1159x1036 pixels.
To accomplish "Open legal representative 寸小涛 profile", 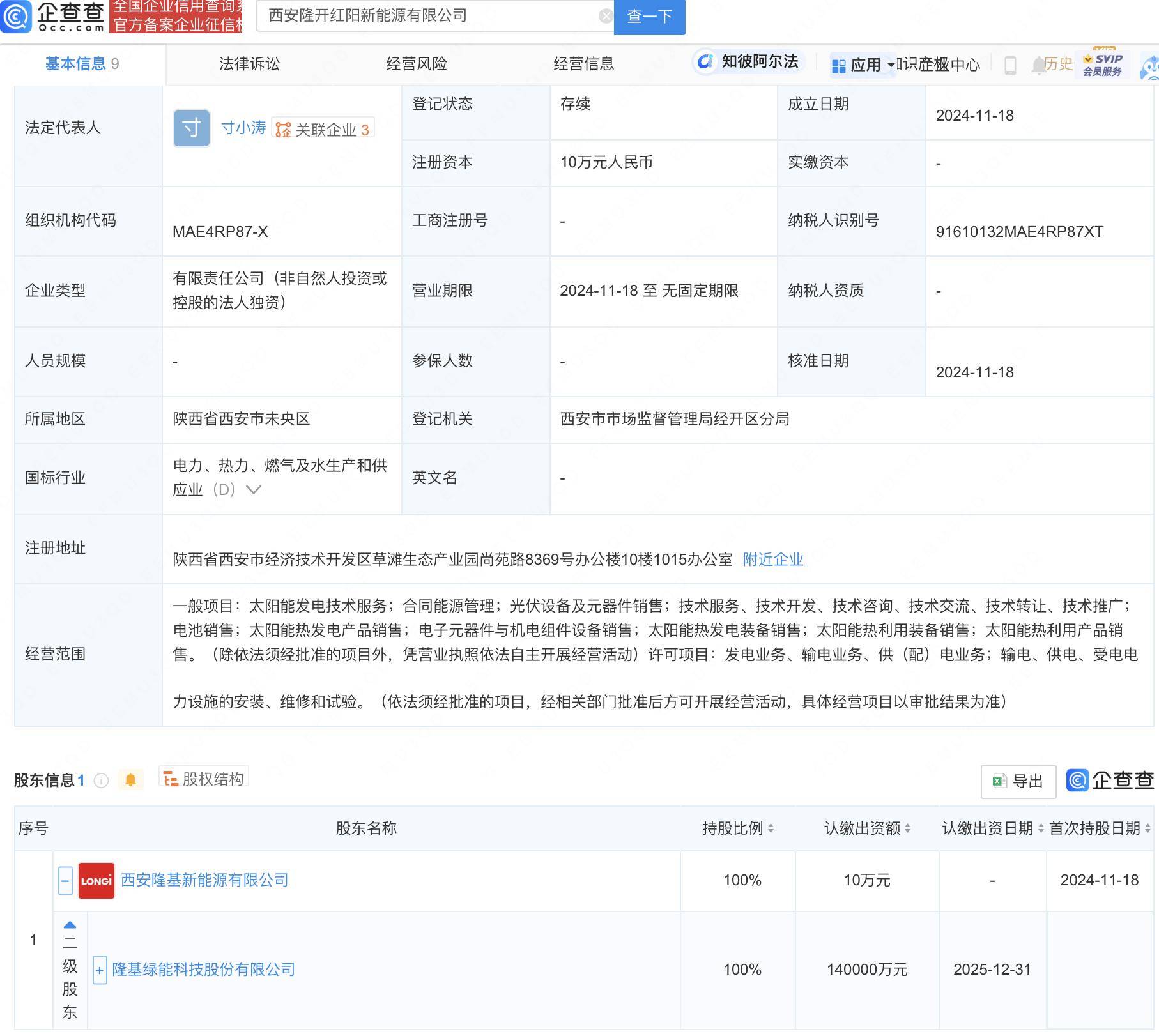I will [243, 128].
